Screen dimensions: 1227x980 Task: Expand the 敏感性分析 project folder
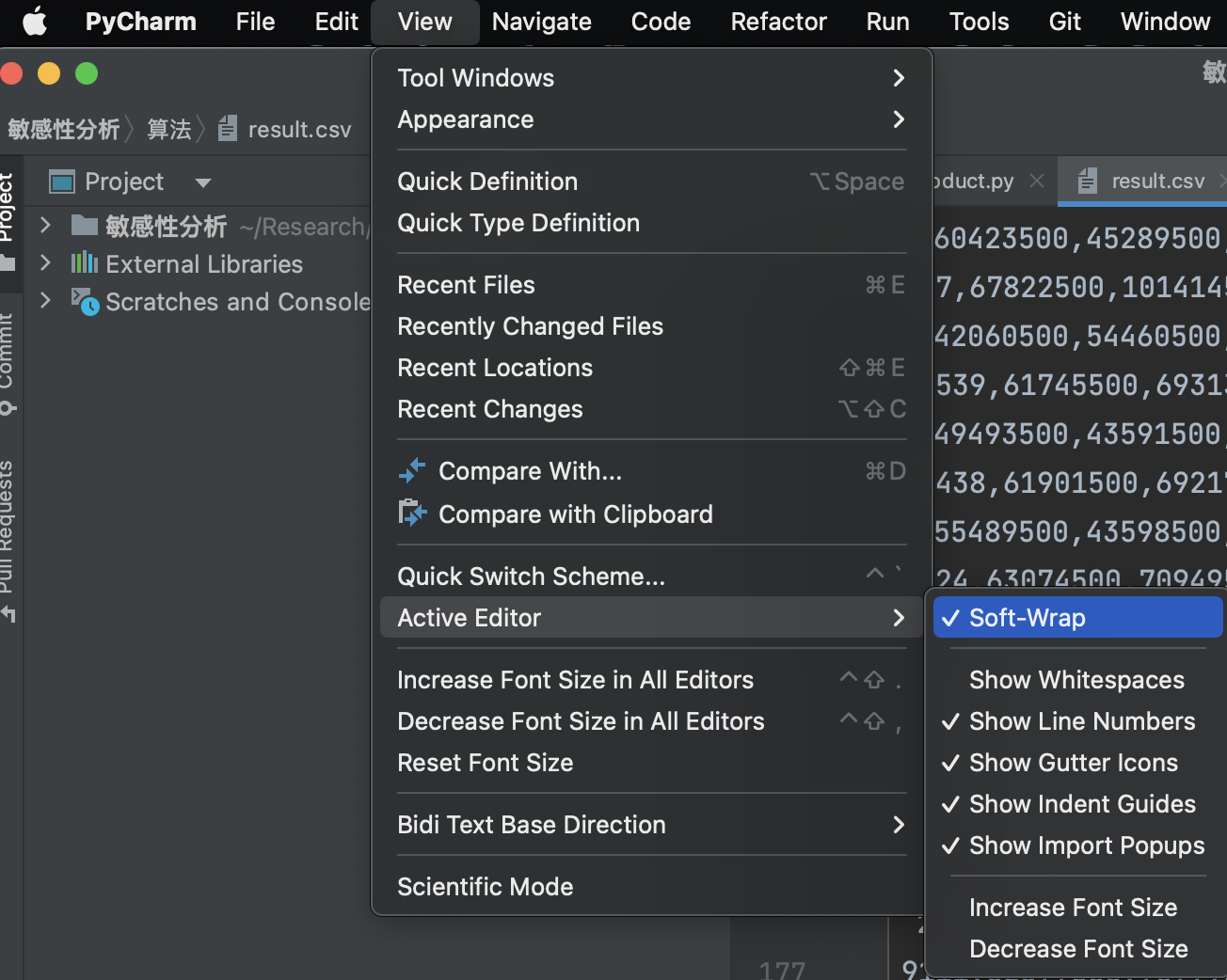(44, 227)
